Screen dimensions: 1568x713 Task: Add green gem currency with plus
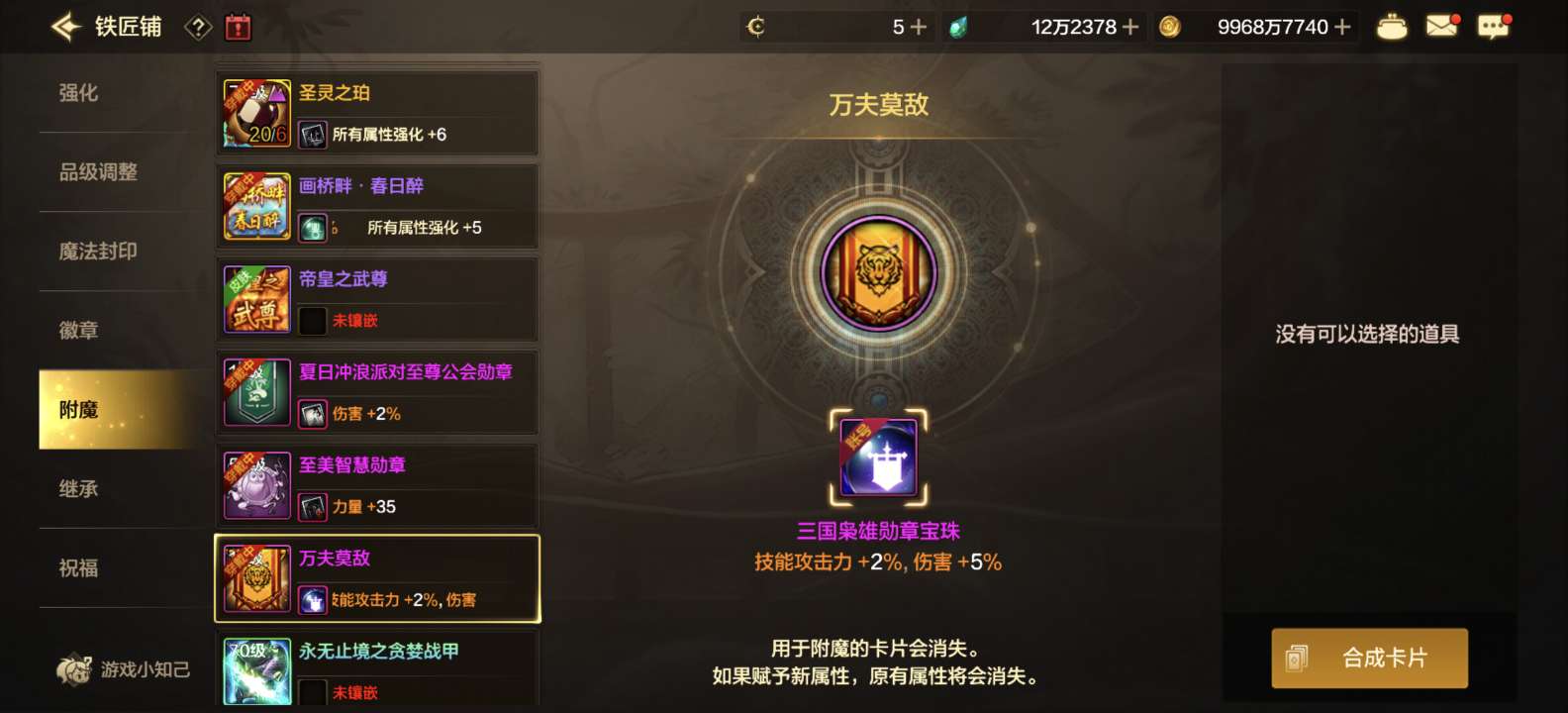pyautogui.click(x=1129, y=27)
